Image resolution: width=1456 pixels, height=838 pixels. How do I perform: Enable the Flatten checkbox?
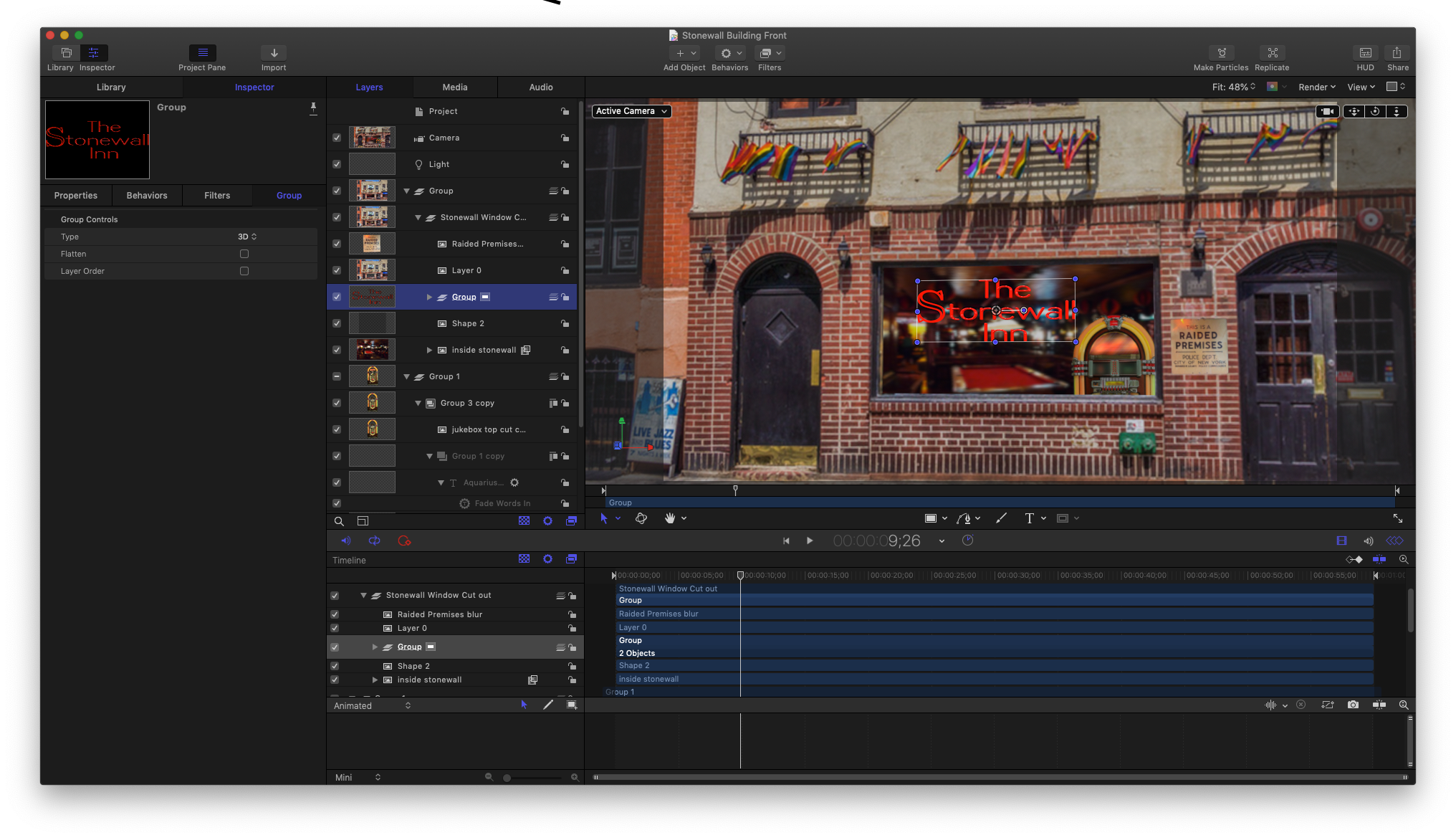244,254
